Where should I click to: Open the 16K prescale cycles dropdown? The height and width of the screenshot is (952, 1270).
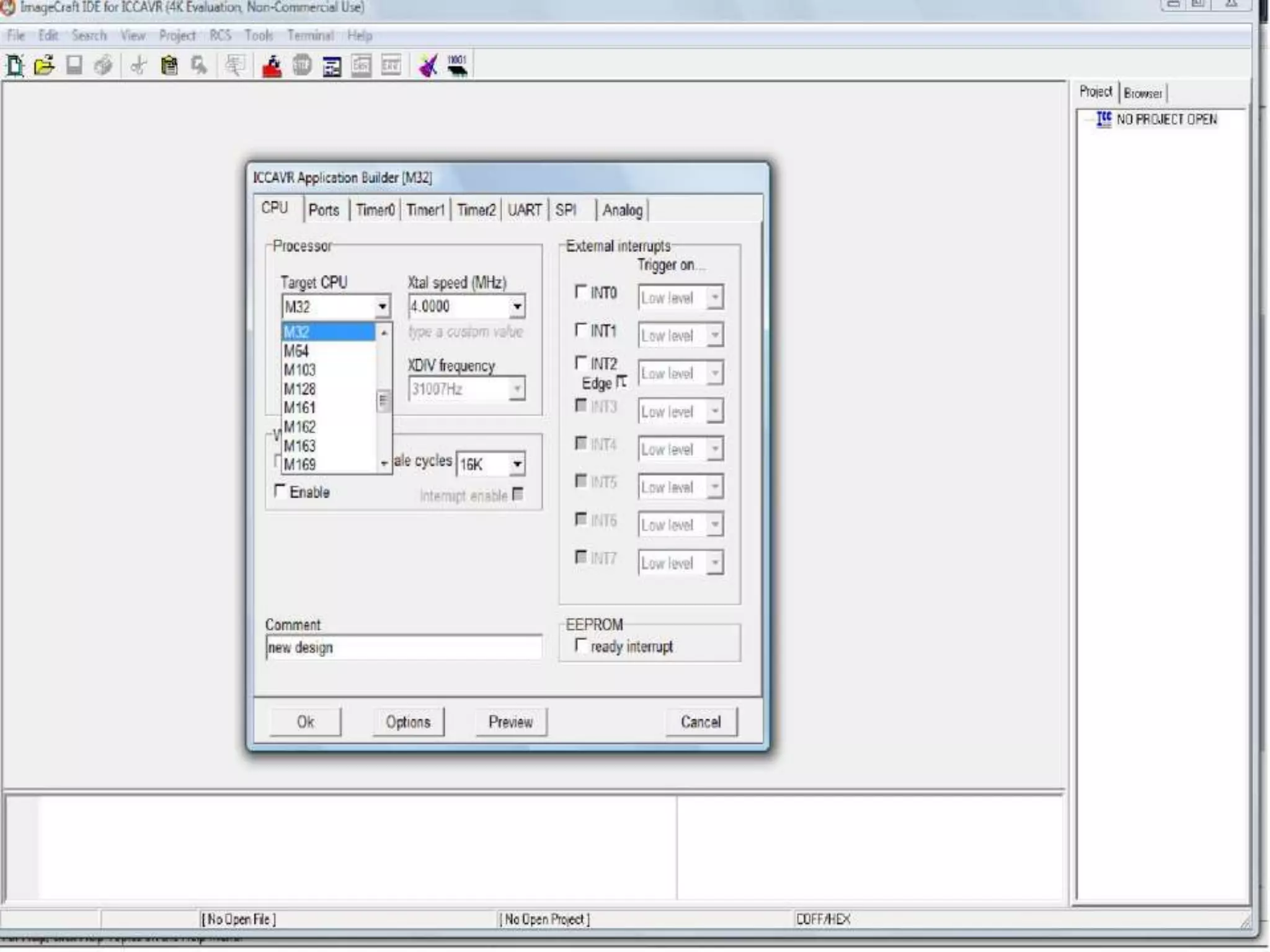coord(517,464)
